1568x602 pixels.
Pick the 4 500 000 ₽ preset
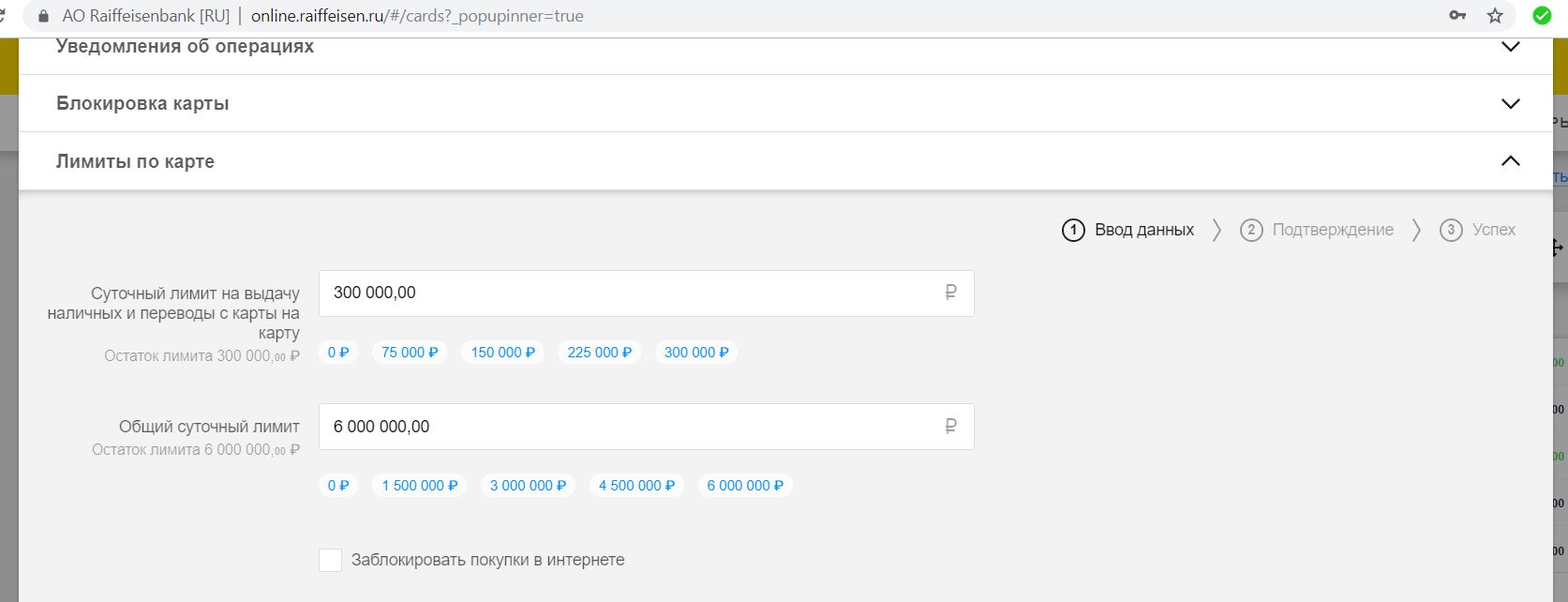636,486
